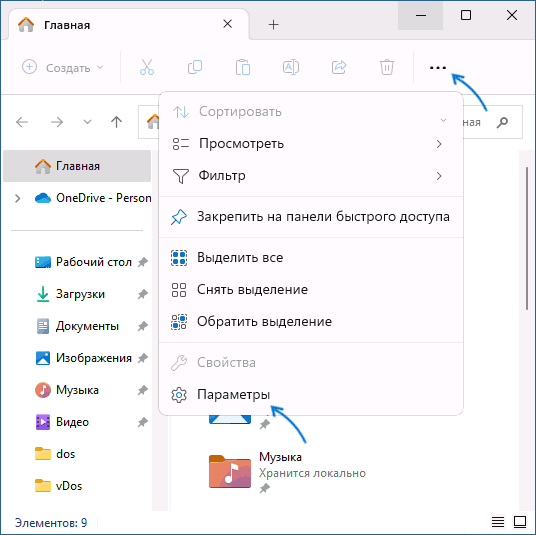Open Фильтр submenu
This screenshot has width=536, height=535.
pos(311,176)
